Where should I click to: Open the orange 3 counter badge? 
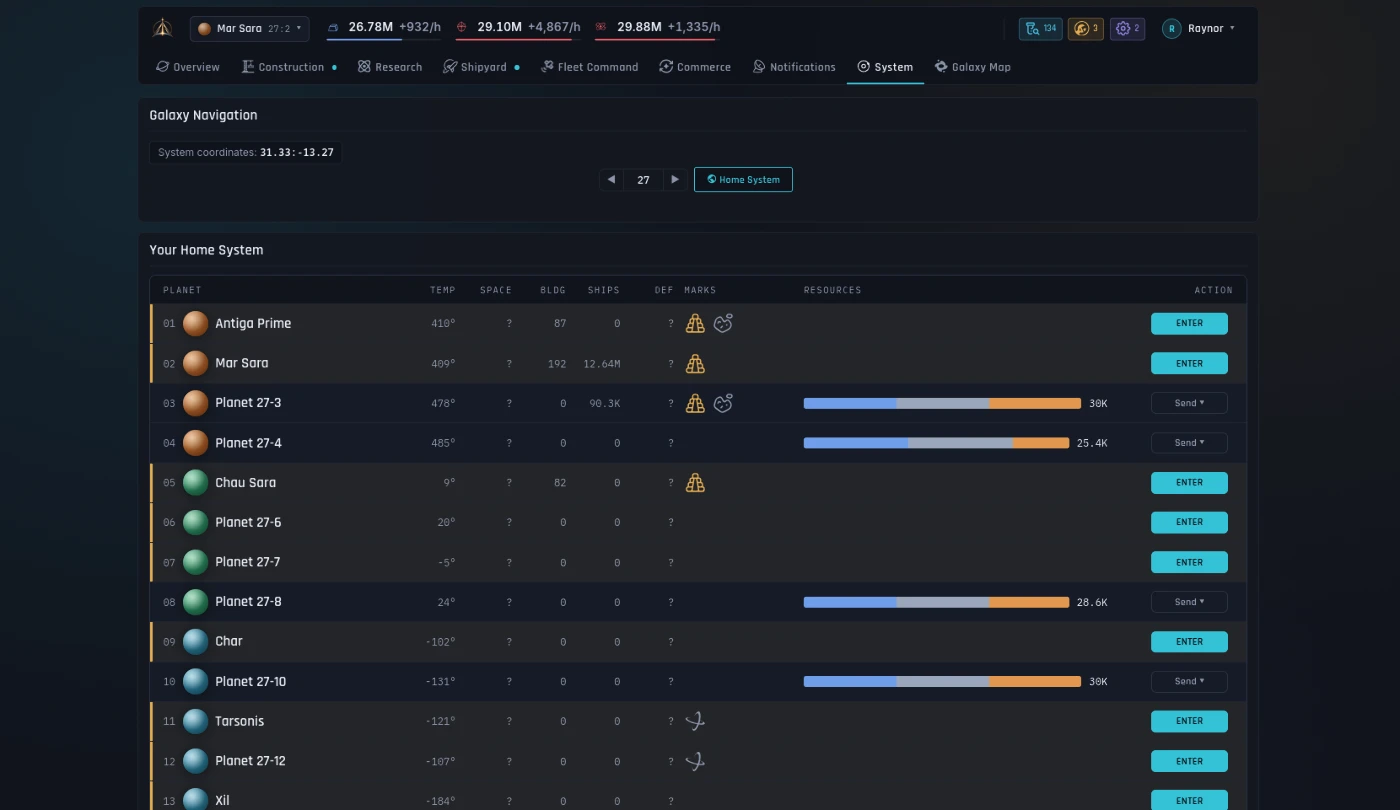pos(1086,29)
